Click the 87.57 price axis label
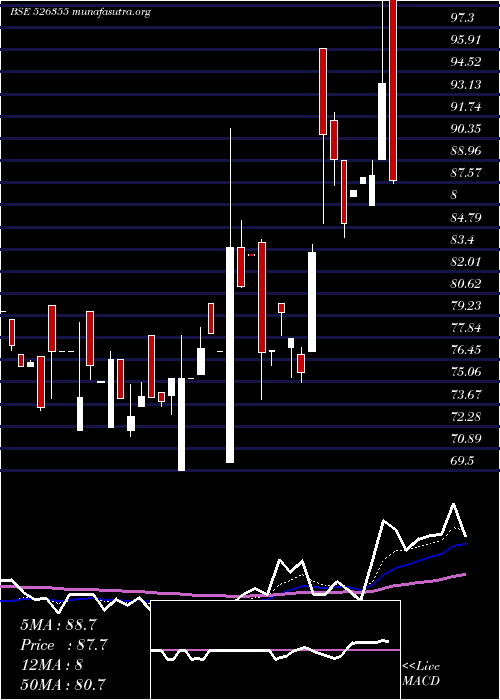 click(x=466, y=173)
